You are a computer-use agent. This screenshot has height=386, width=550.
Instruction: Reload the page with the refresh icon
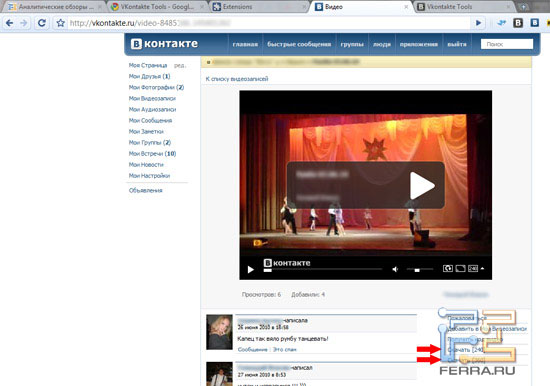click(42, 23)
